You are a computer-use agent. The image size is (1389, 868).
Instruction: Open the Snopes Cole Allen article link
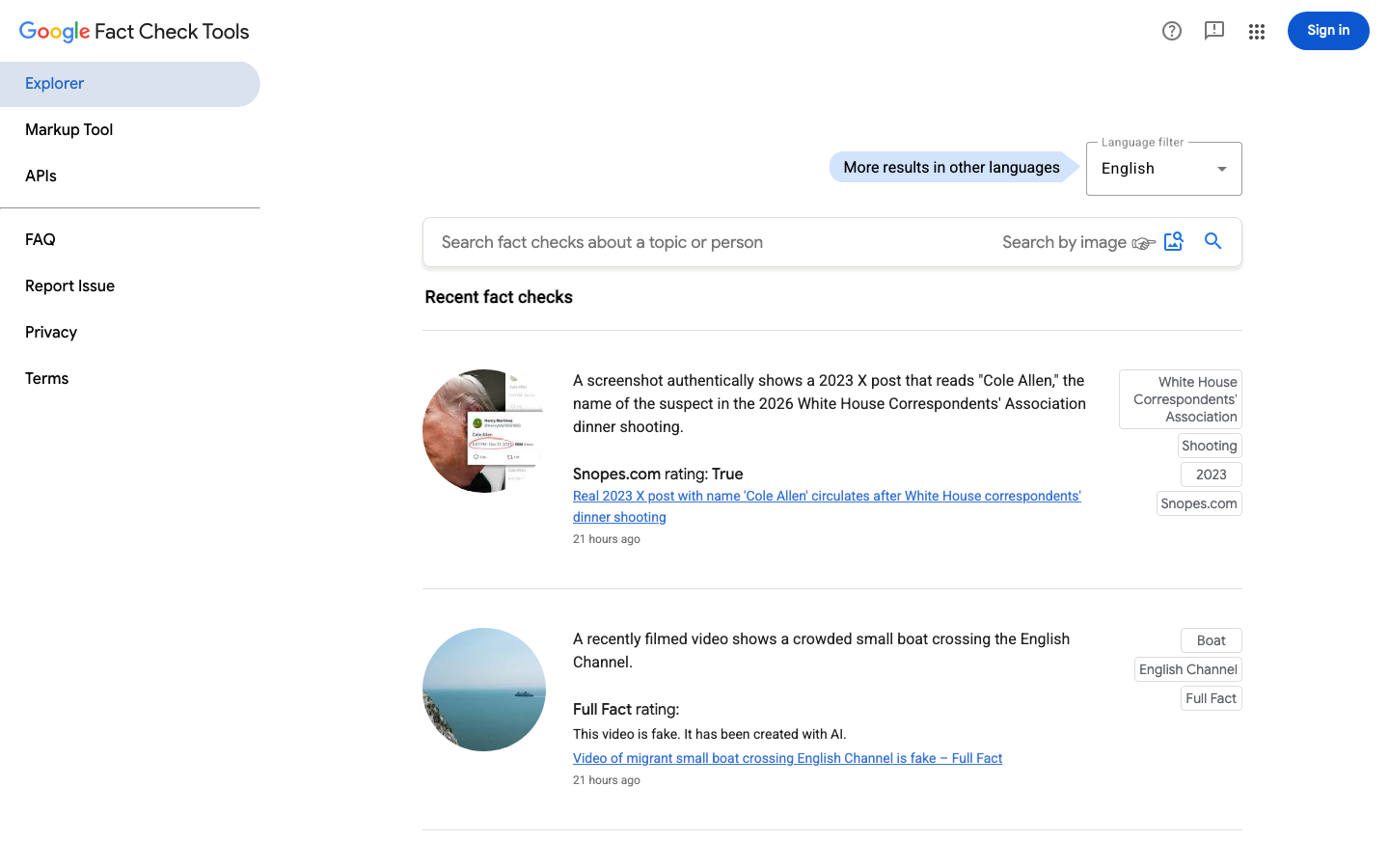coord(827,506)
